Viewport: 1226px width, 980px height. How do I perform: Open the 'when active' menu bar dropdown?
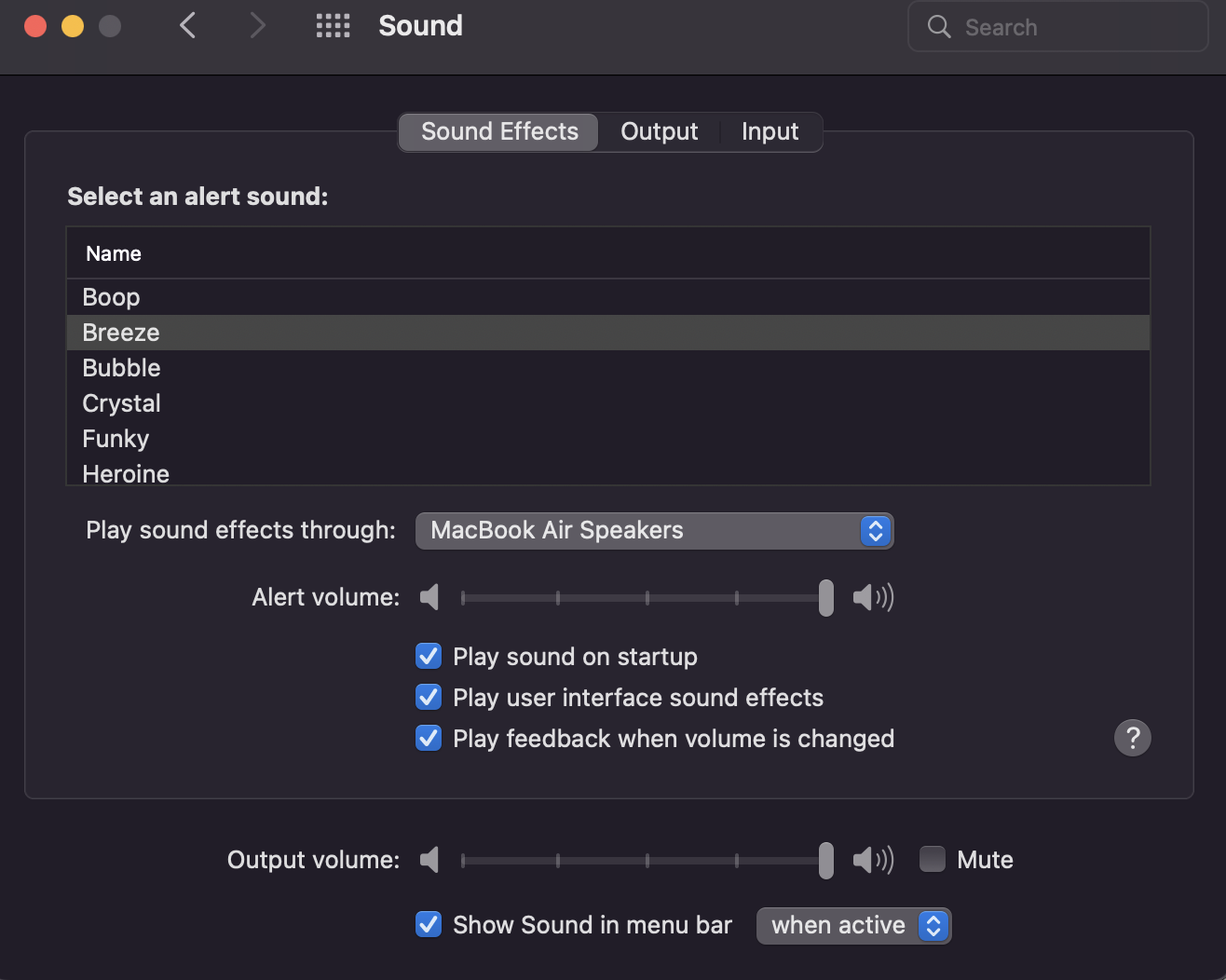853,926
